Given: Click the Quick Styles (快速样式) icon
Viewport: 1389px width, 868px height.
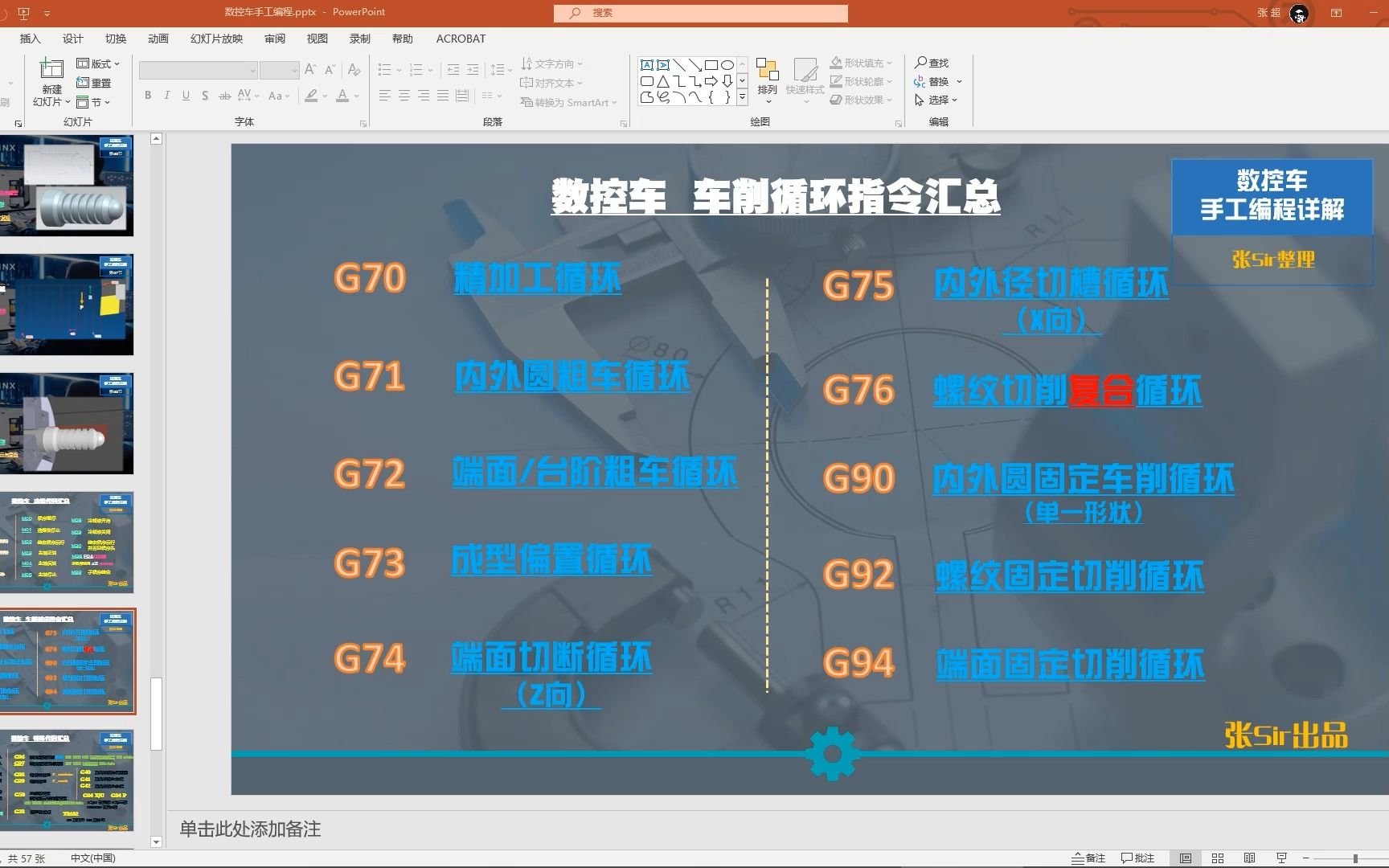Looking at the screenshot, I should [x=805, y=76].
